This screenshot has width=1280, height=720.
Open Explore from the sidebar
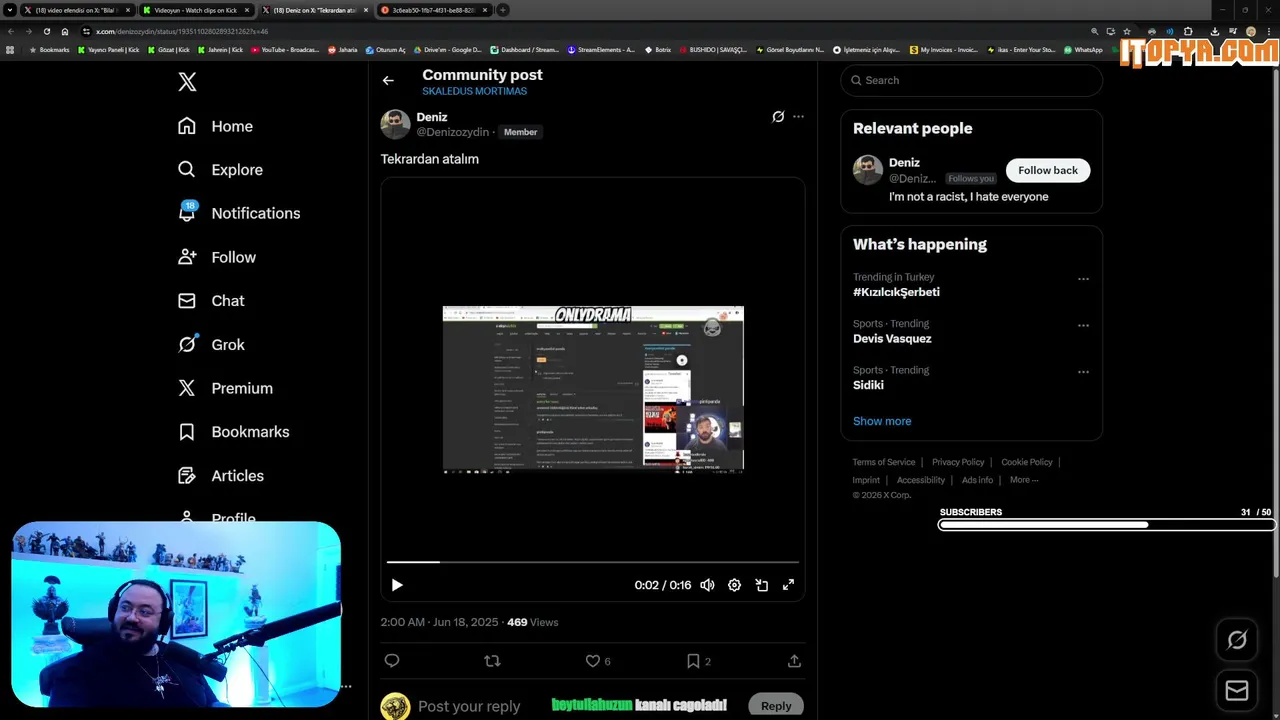pyautogui.click(x=220, y=170)
